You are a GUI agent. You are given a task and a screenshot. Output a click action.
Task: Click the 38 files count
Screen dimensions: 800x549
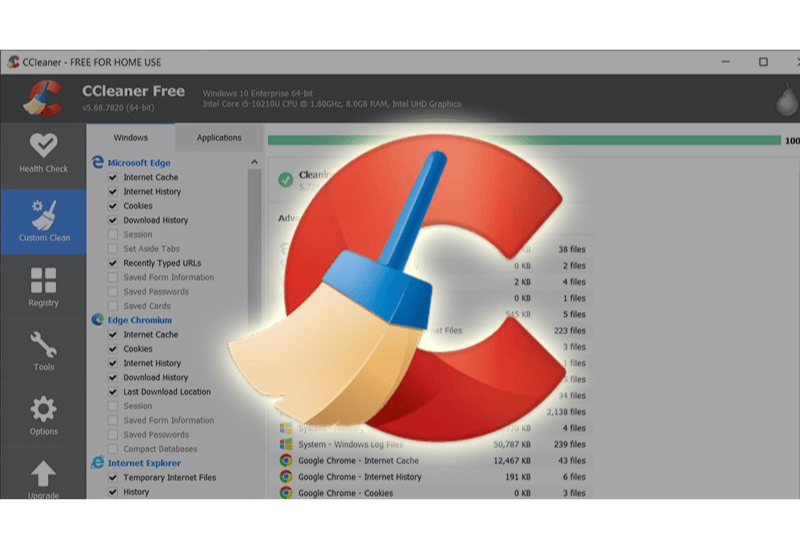[x=571, y=249]
